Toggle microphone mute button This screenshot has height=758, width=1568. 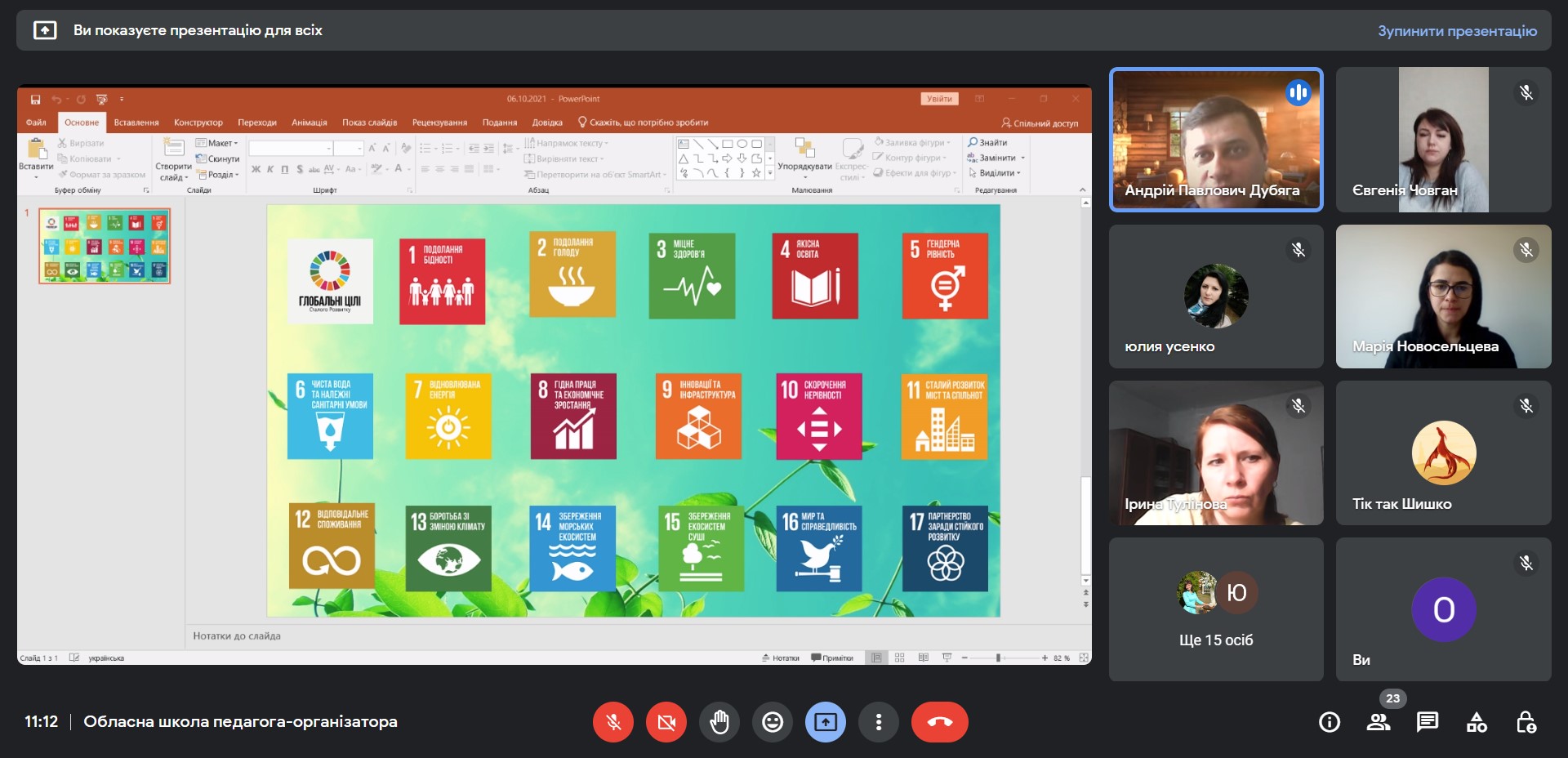click(613, 722)
